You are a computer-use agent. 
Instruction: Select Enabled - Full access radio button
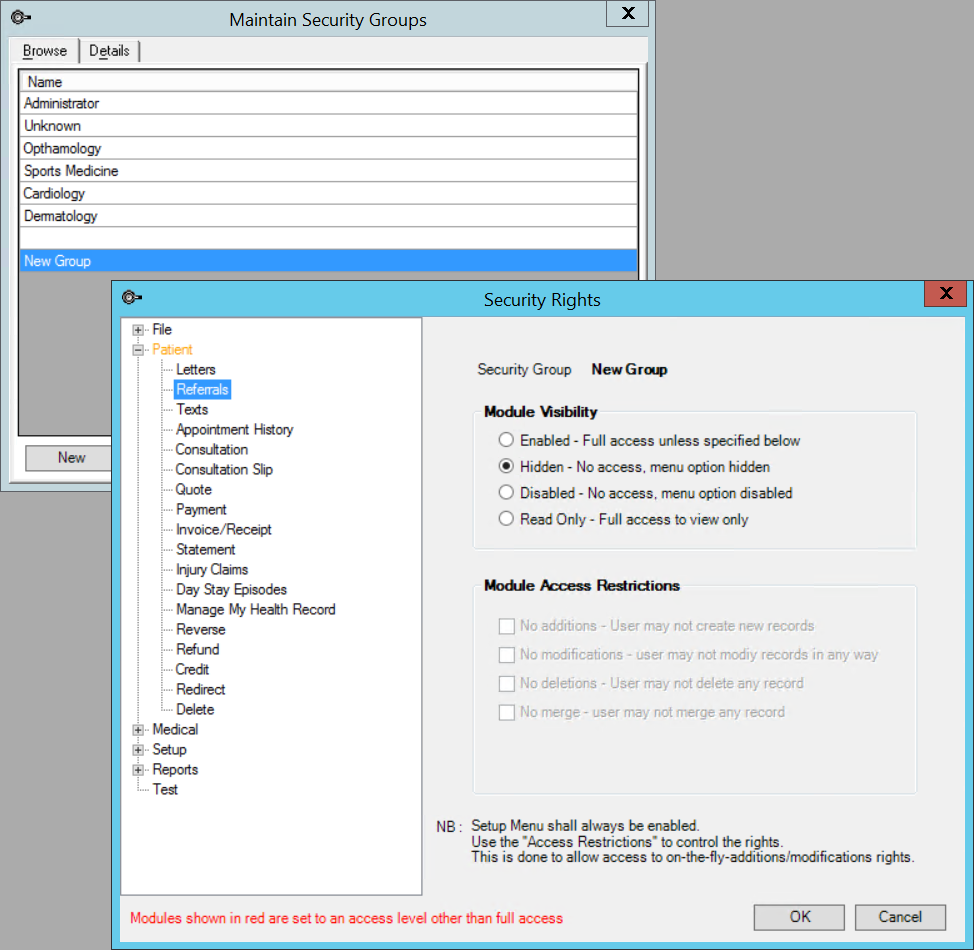506,440
